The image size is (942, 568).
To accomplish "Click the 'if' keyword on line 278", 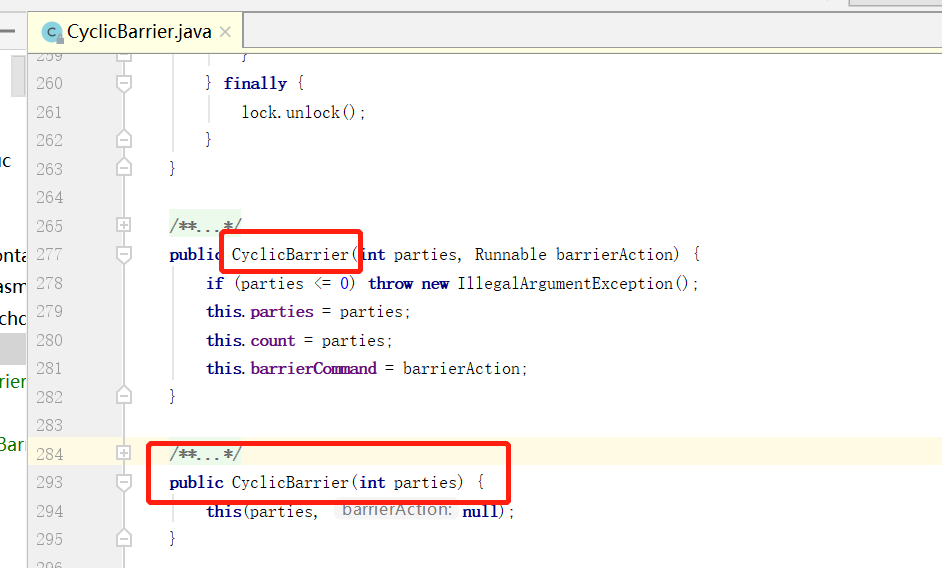I will [214, 283].
